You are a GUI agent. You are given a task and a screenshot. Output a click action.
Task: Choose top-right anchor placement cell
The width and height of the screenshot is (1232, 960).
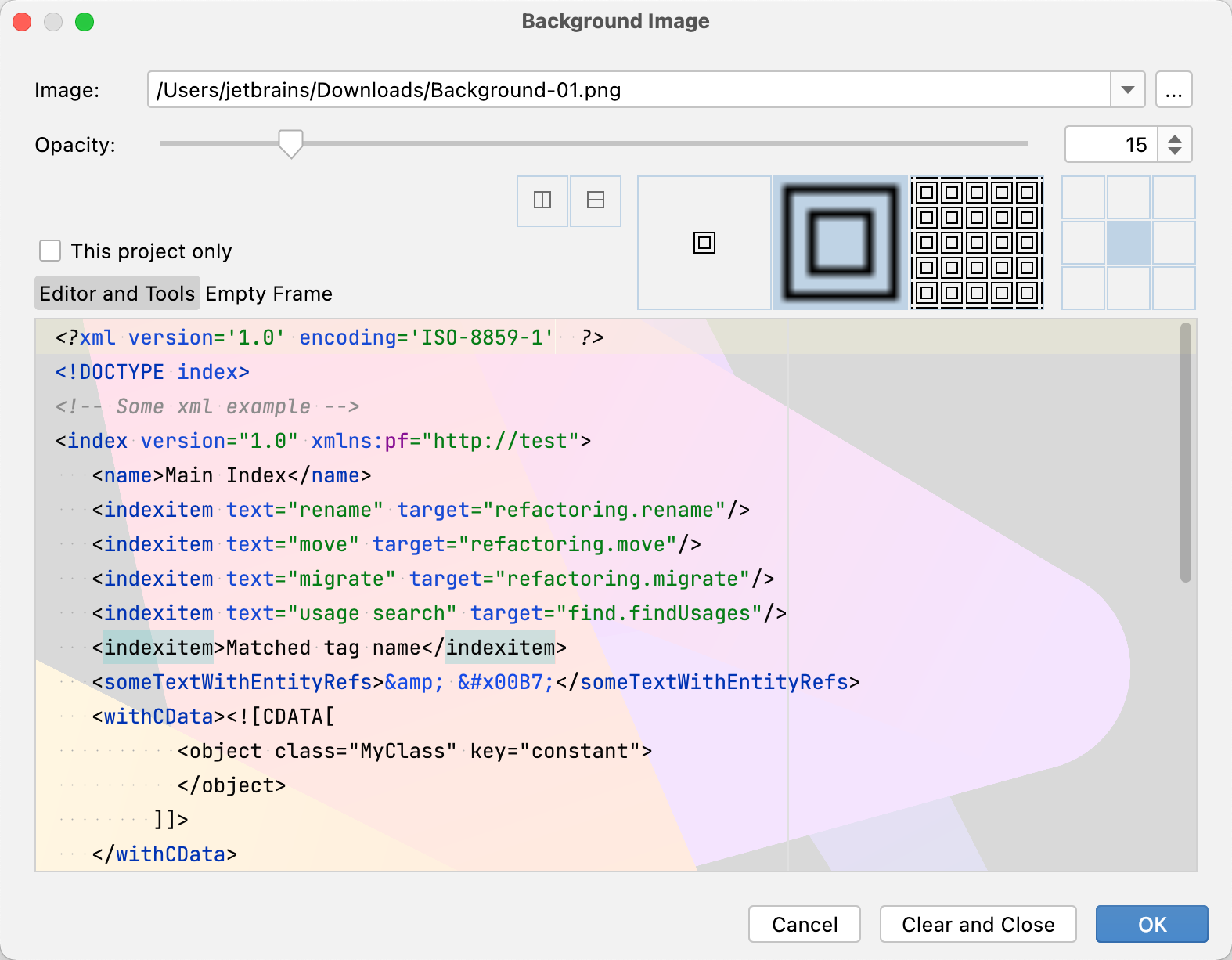pyautogui.click(x=1173, y=197)
